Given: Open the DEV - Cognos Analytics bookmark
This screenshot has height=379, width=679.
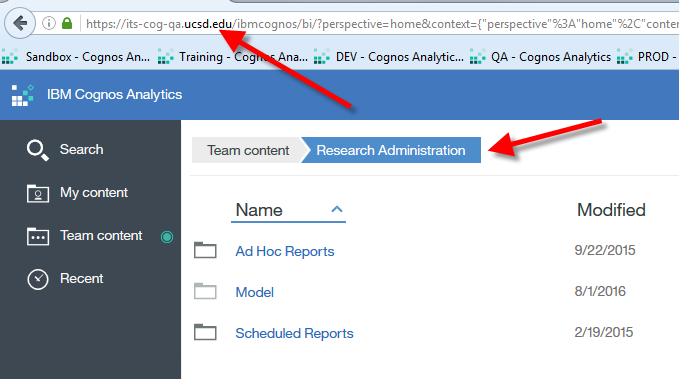Looking at the screenshot, I should pos(399,57).
